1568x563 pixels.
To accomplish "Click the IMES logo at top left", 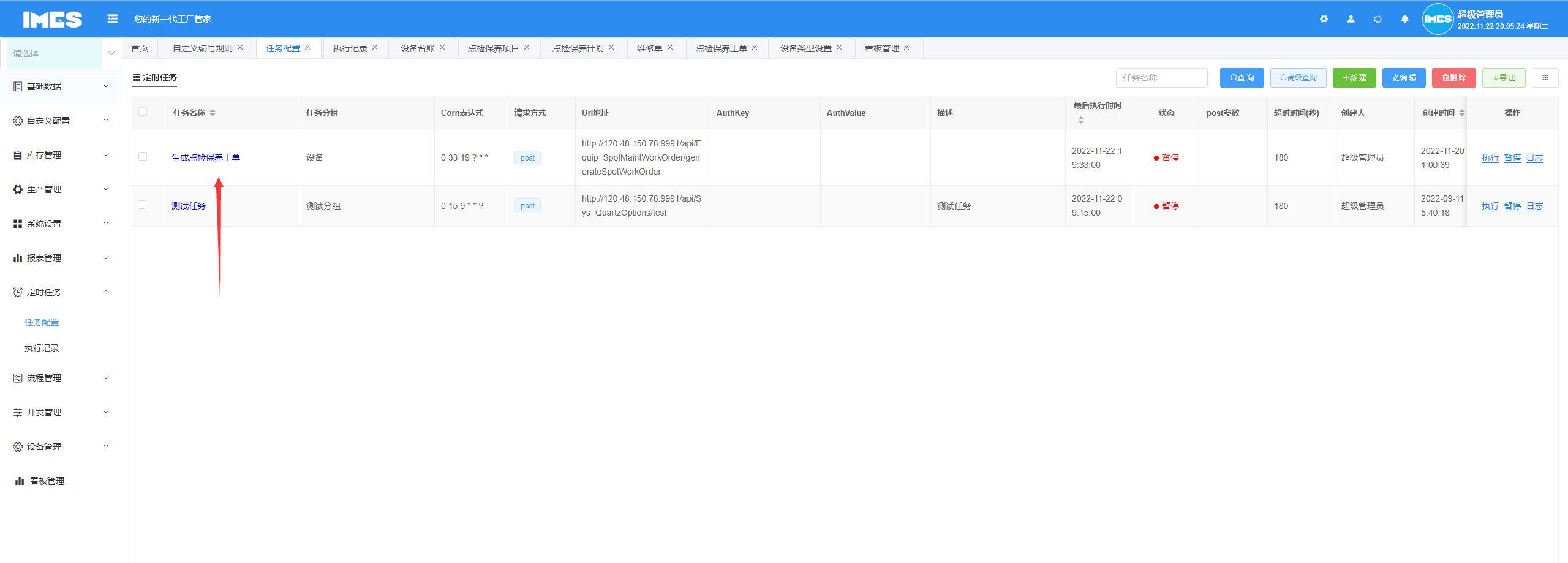I will [53, 20].
